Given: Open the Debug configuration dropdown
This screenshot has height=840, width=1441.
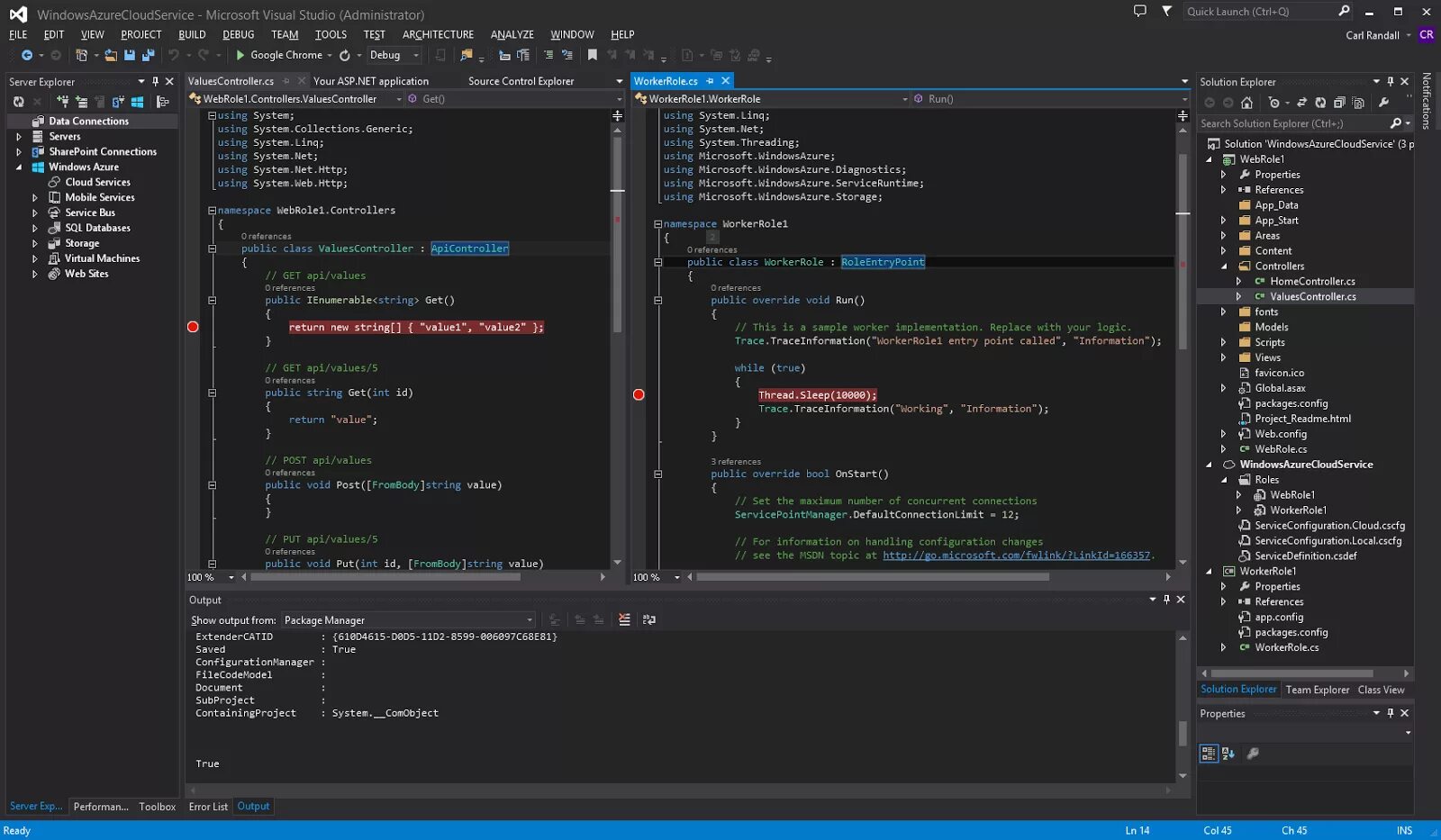Looking at the screenshot, I should point(415,55).
